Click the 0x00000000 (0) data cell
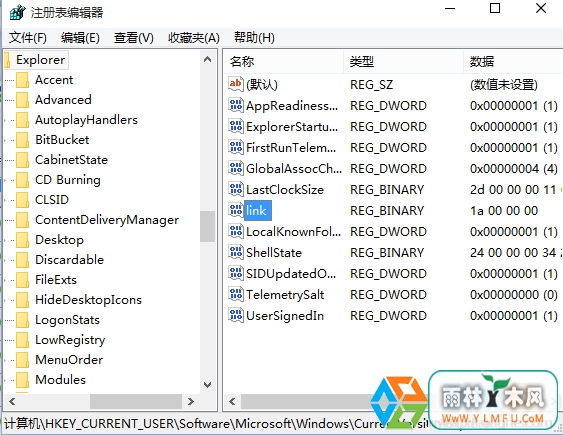 (x=513, y=294)
